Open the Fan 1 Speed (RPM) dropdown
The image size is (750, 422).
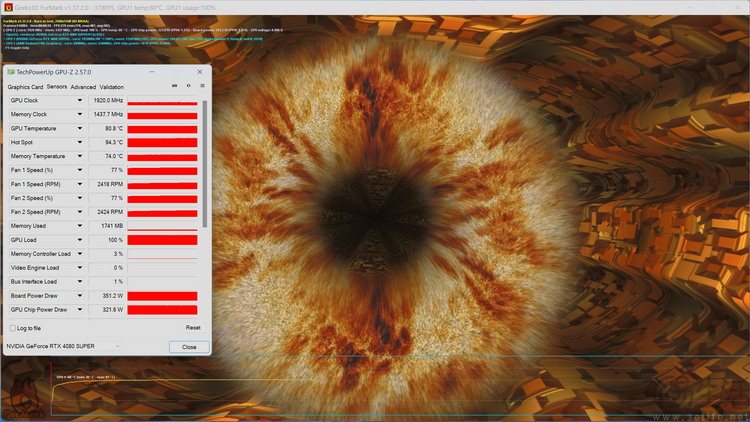point(80,184)
